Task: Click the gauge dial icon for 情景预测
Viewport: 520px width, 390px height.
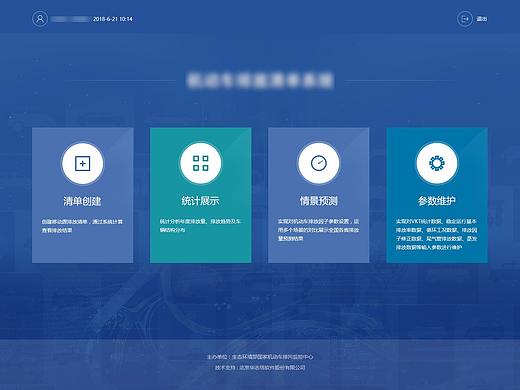Action: 319,163
